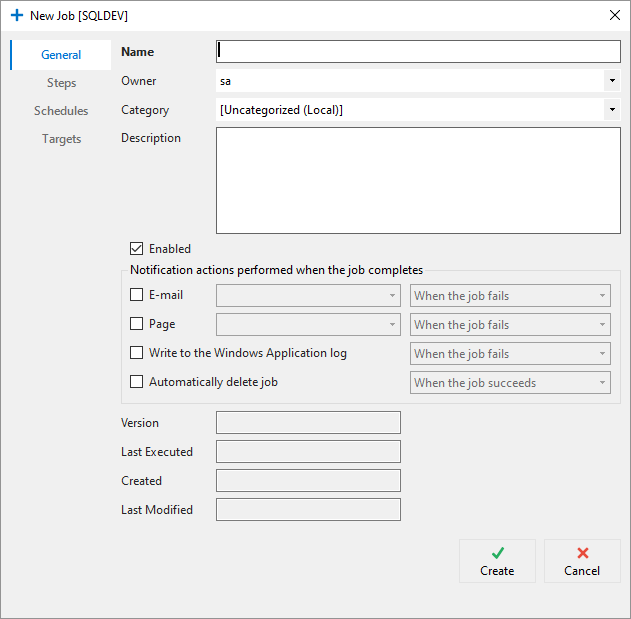The image size is (631, 619).
Task: Uncheck the Enabled checkbox
Action: click(x=137, y=249)
